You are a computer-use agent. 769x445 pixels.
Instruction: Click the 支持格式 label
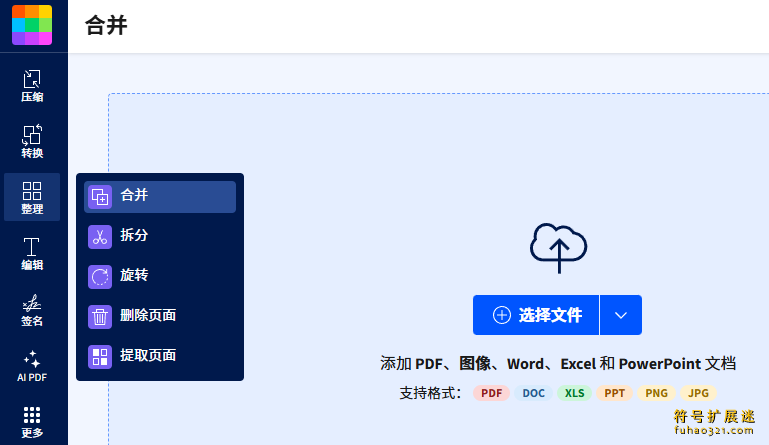click(431, 393)
